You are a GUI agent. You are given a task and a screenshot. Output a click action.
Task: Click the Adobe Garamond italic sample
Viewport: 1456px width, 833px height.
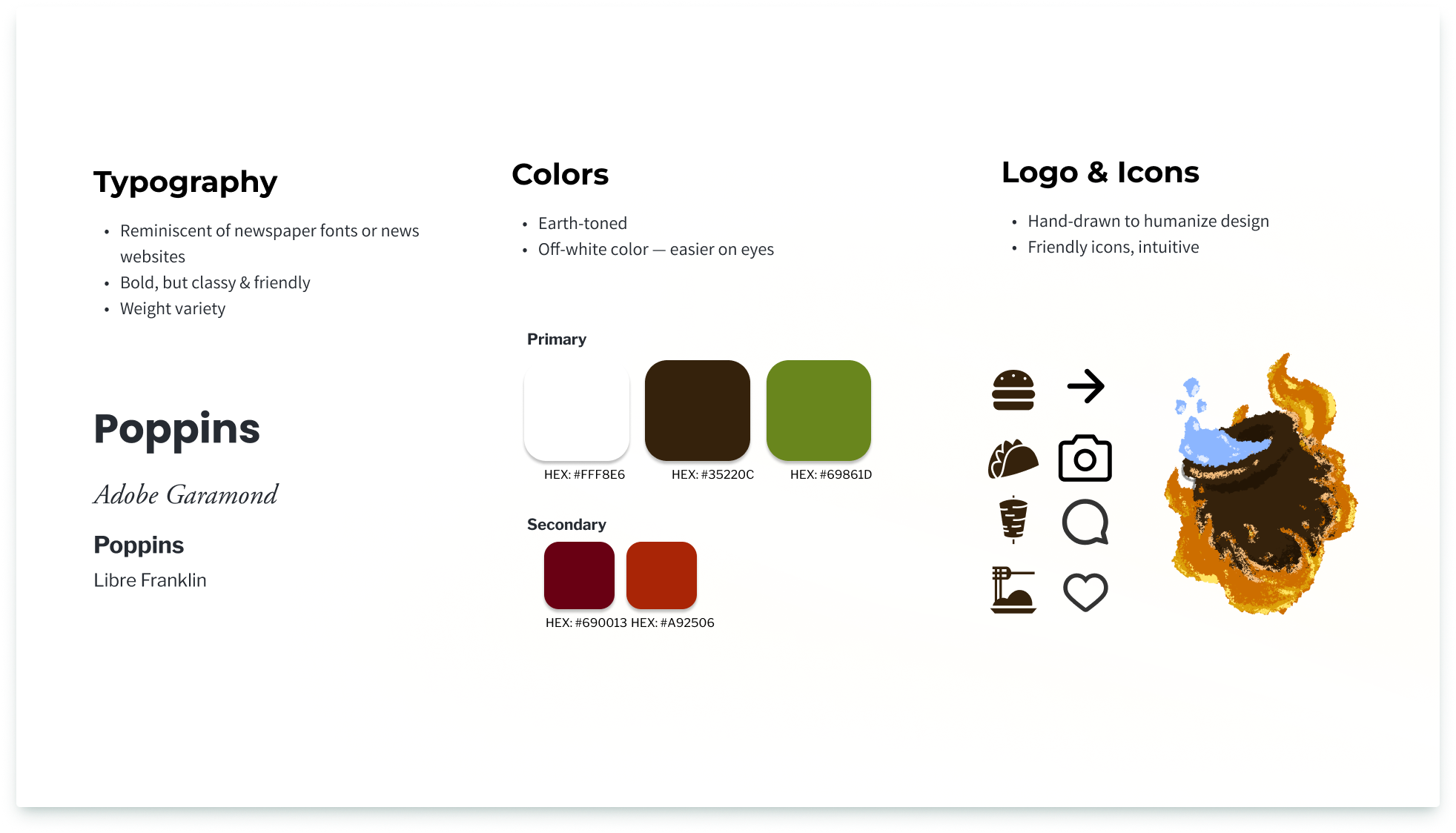[x=185, y=495]
